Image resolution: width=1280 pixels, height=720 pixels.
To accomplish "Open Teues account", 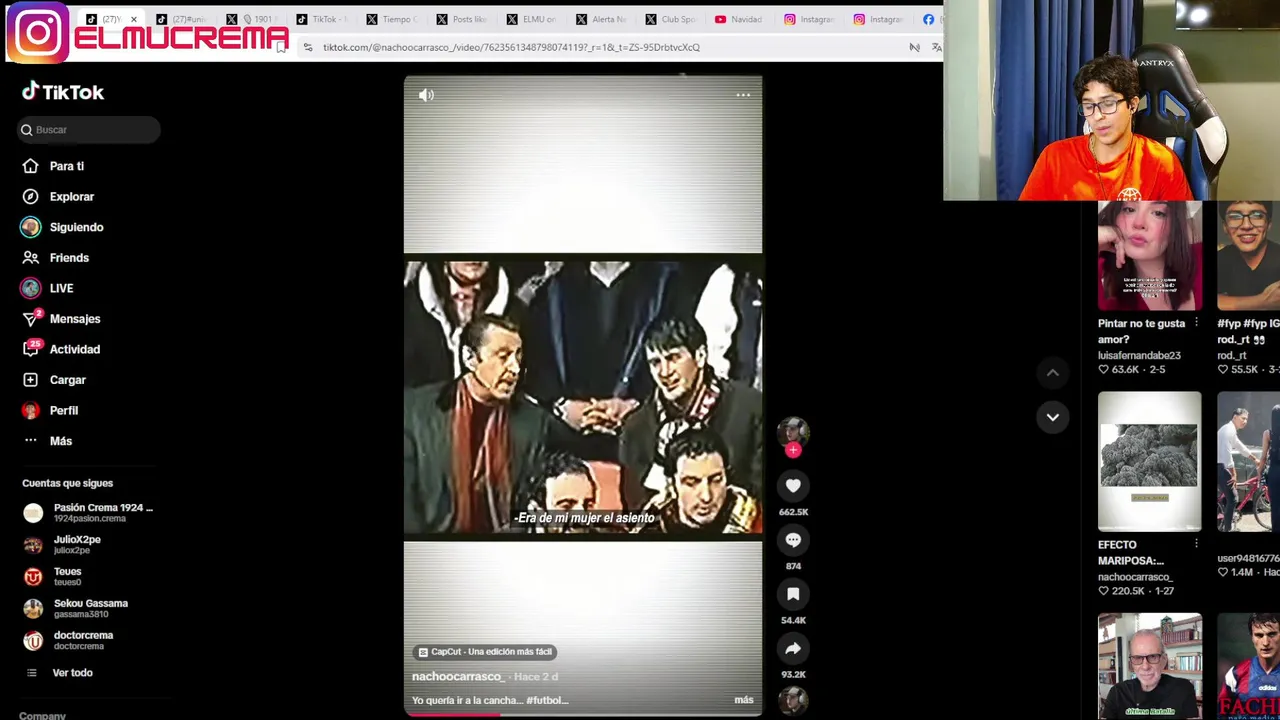I will (53, 577).
